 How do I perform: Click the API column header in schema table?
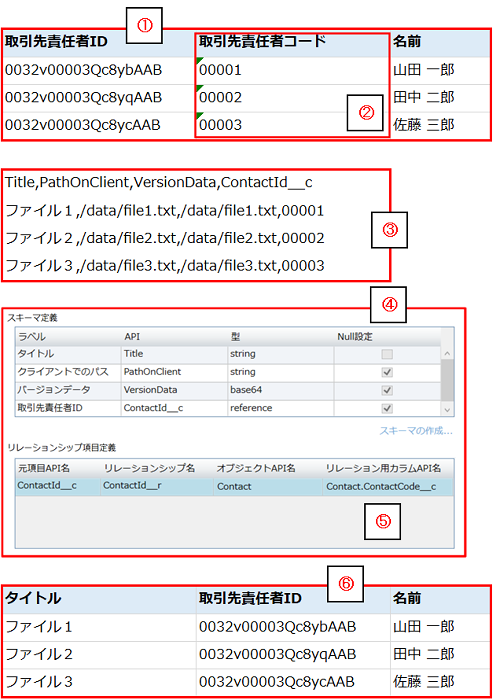(x=132, y=337)
